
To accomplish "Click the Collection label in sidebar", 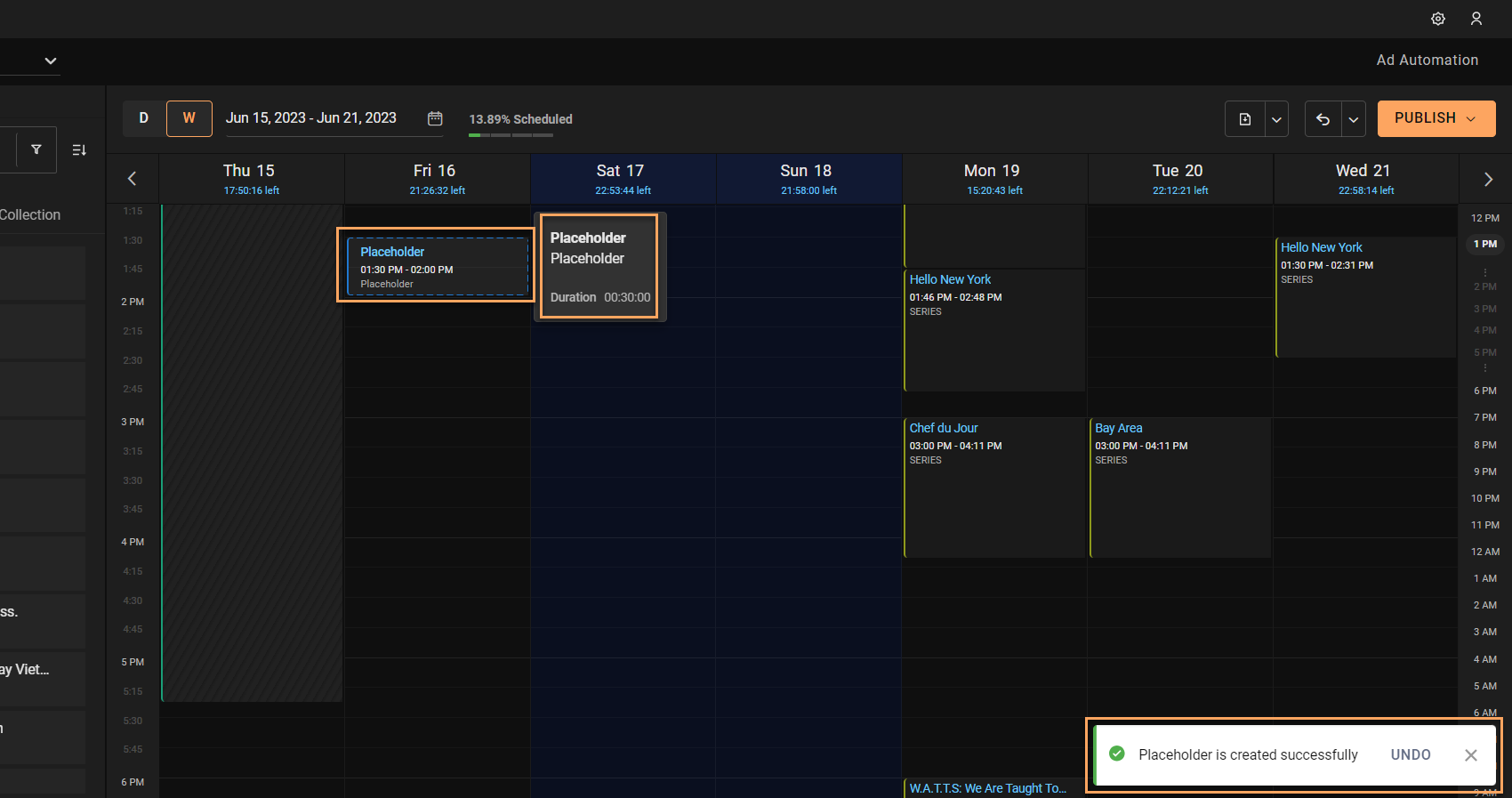I will pos(29,214).
